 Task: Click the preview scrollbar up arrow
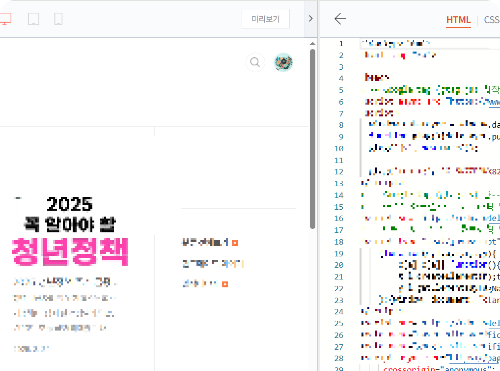[x=312, y=44]
